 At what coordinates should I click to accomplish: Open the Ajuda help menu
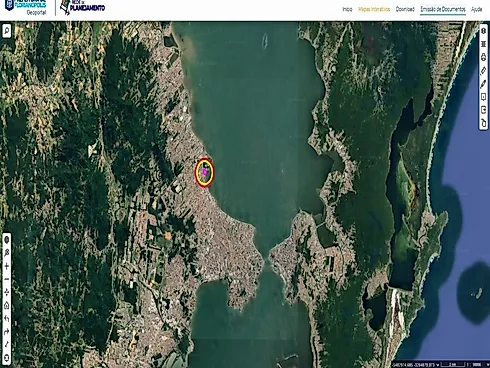pos(477,9)
